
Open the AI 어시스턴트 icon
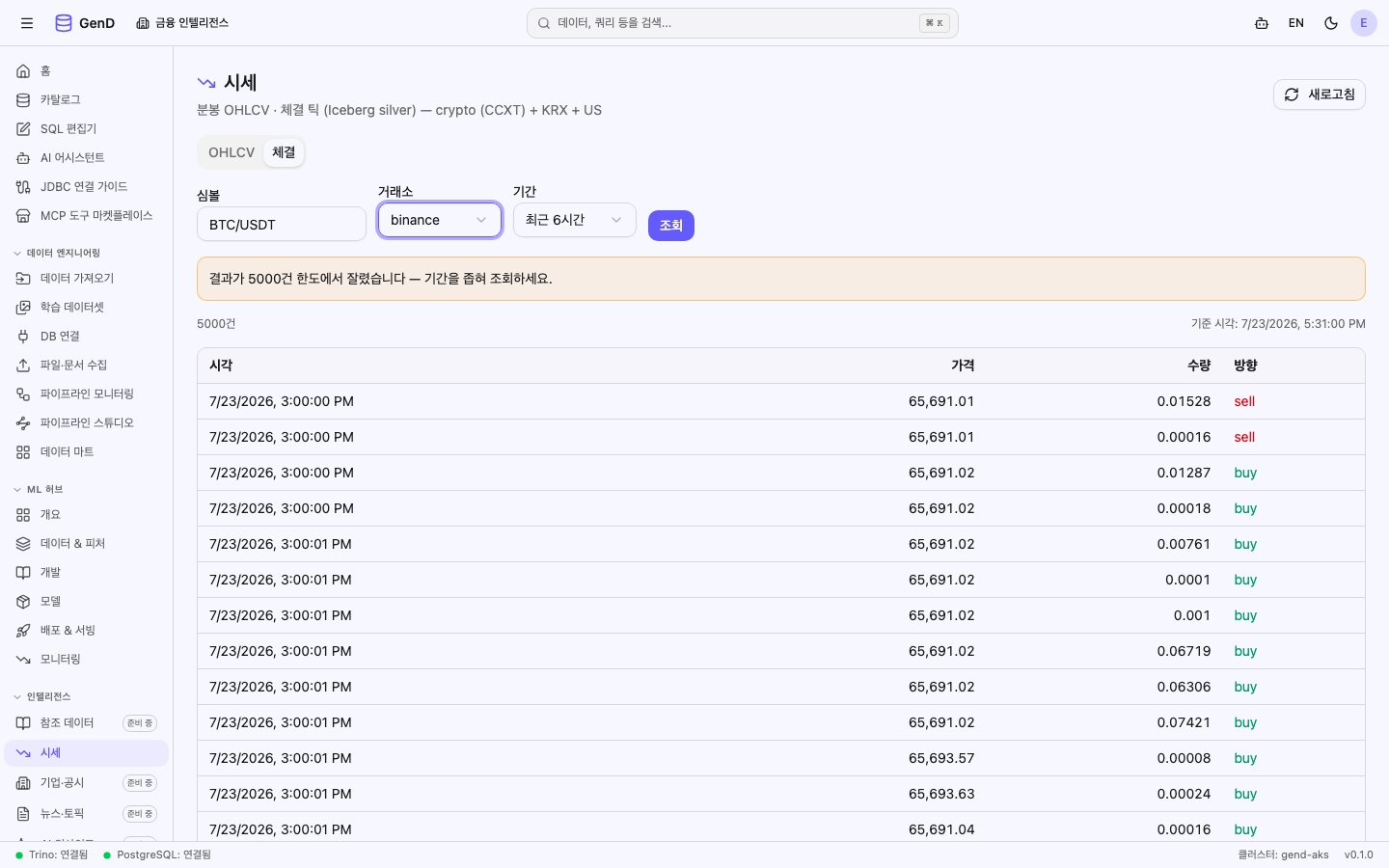point(23,158)
